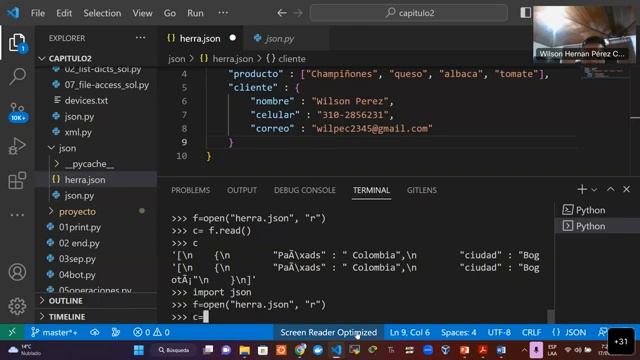The width and height of the screenshot is (640, 360).
Task: Open Explorer views and more actions ellipsis
Action: pyautogui.click(x=140, y=38)
